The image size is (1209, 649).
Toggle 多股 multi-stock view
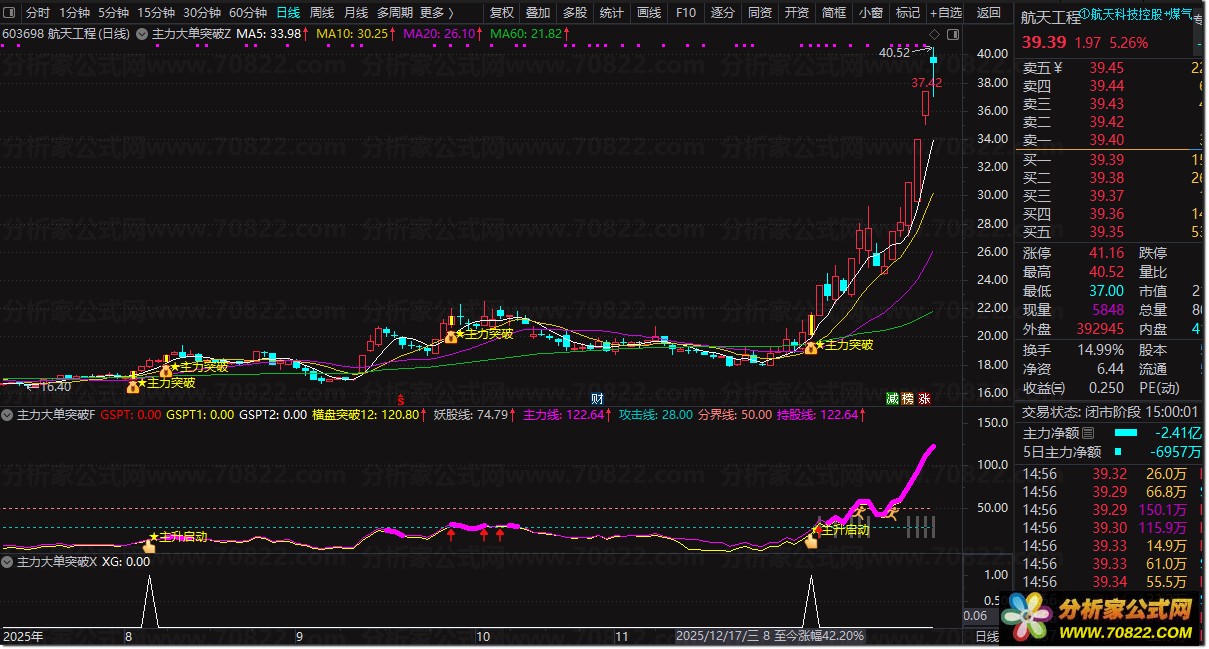click(x=575, y=13)
